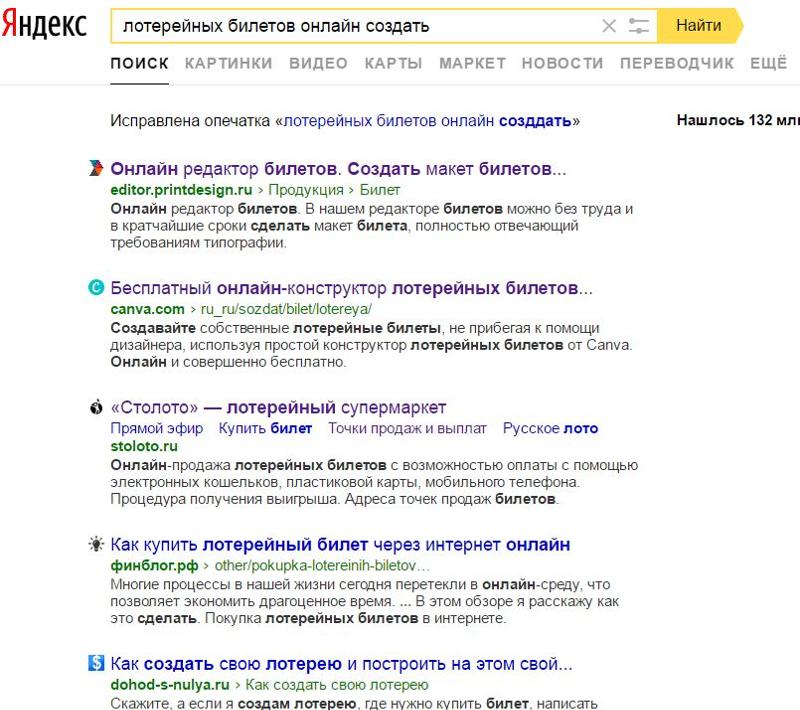The image size is (800, 710).
Task: Expand the ЕЩЁ menu
Action: coord(768,63)
